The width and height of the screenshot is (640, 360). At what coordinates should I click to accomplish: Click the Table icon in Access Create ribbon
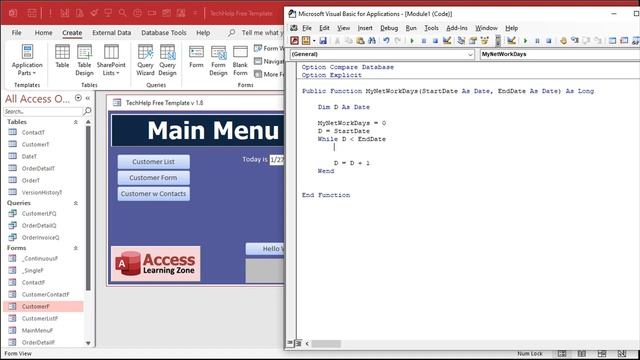click(62, 56)
